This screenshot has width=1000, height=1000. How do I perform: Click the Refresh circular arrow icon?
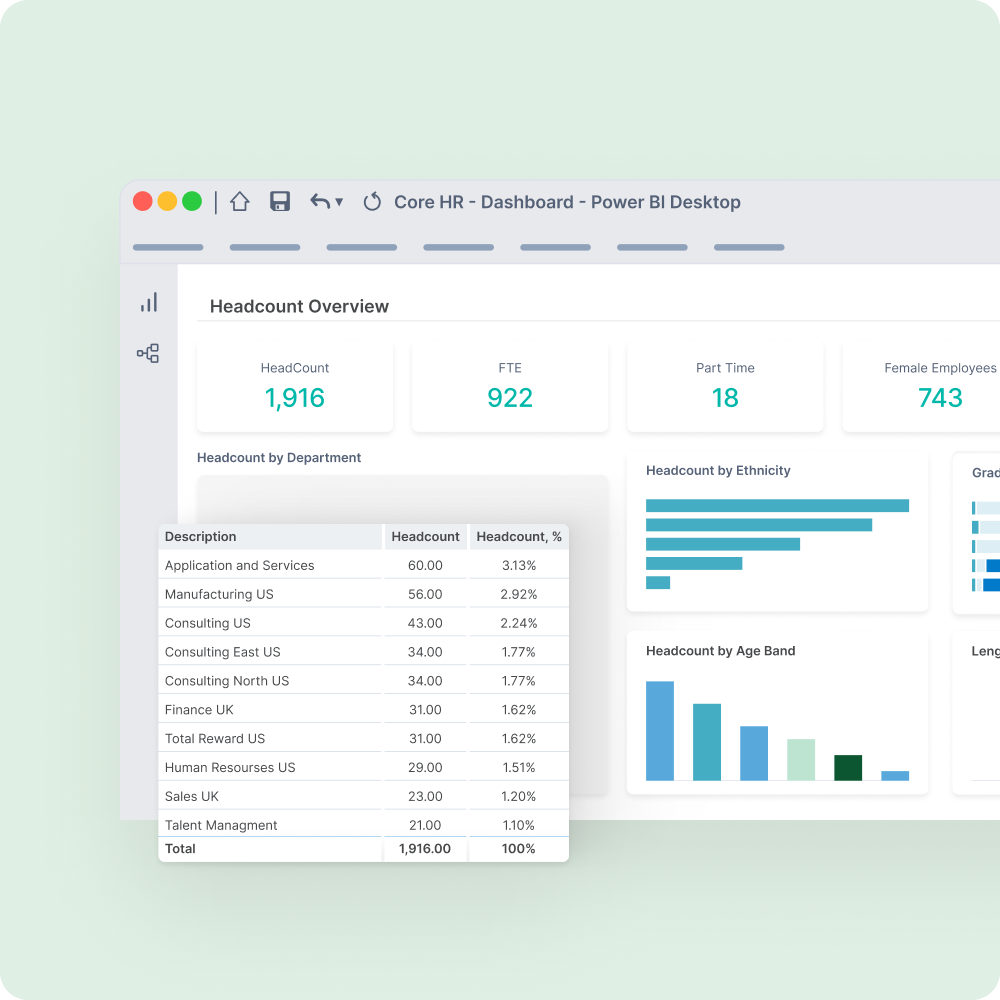click(x=372, y=202)
